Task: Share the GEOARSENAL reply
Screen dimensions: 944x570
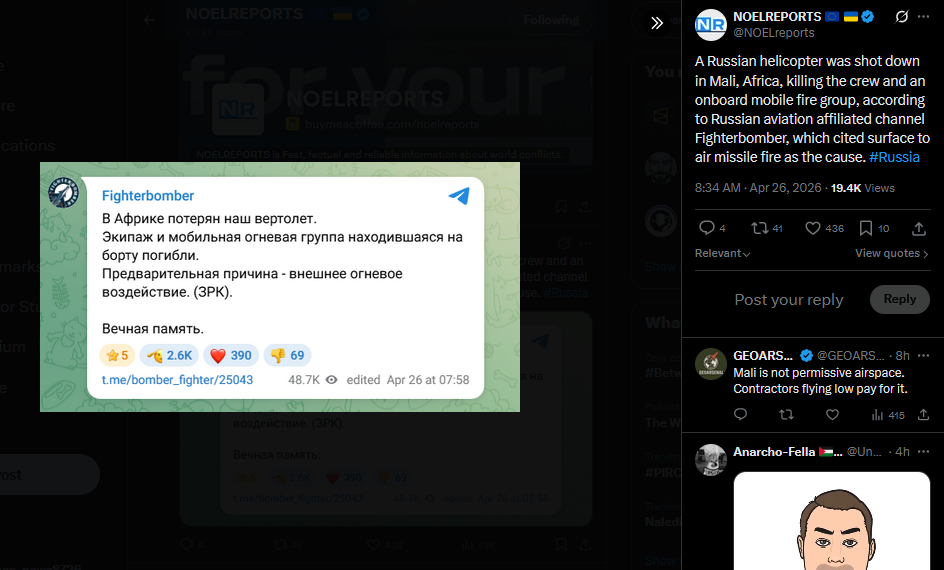Action: [x=924, y=415]
